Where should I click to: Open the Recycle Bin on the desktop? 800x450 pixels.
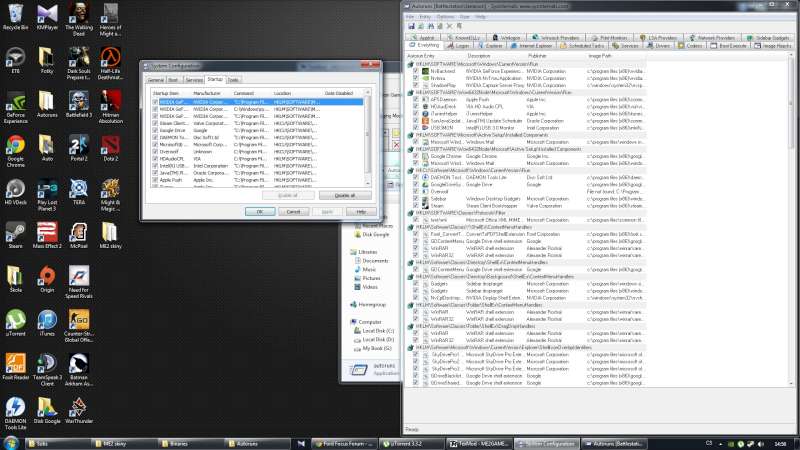click(15, 13)
